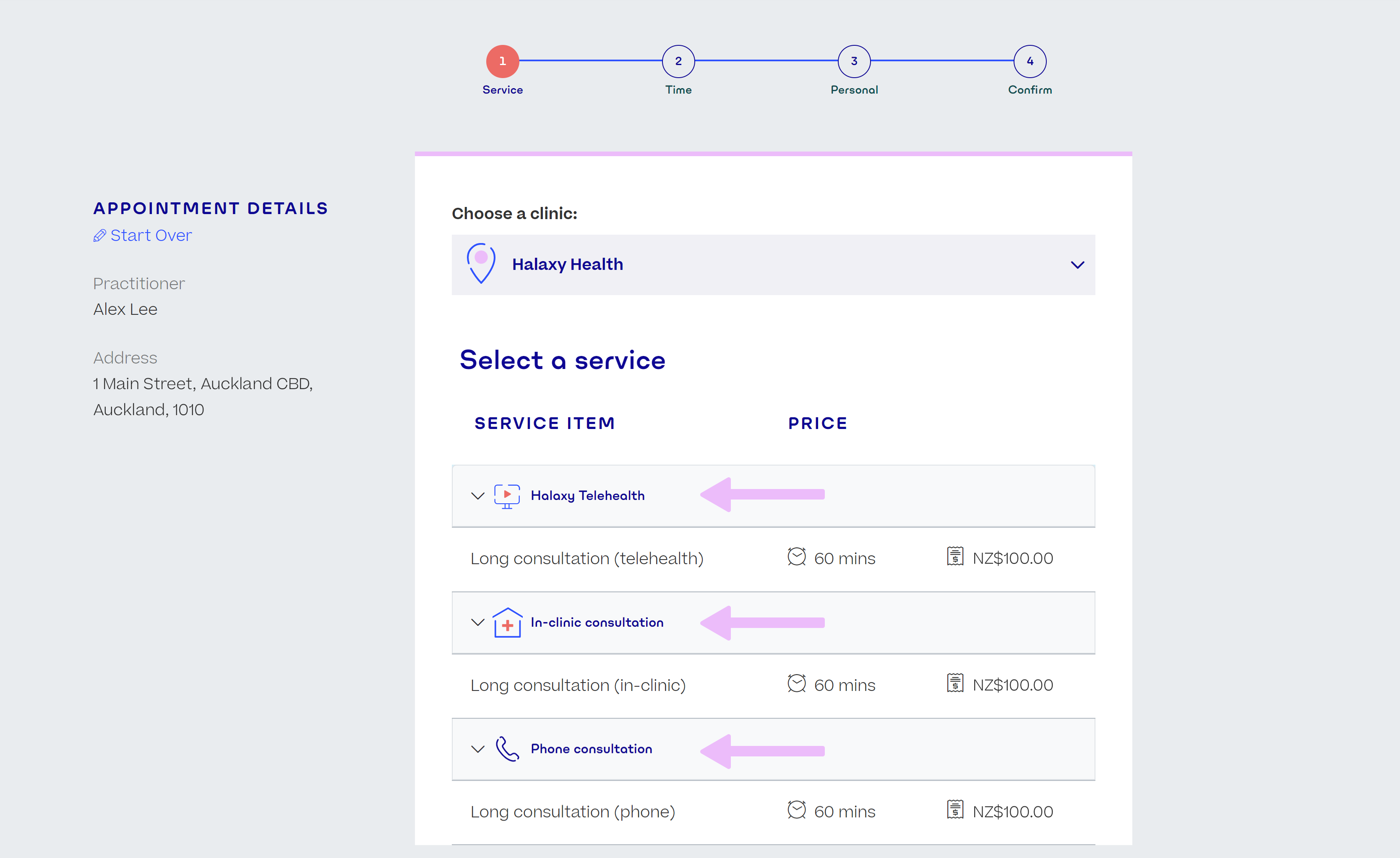The width and height of the screenshot is (1400, 858).
Task: Go to step 2 Time circle
Action: coord(678,61)
